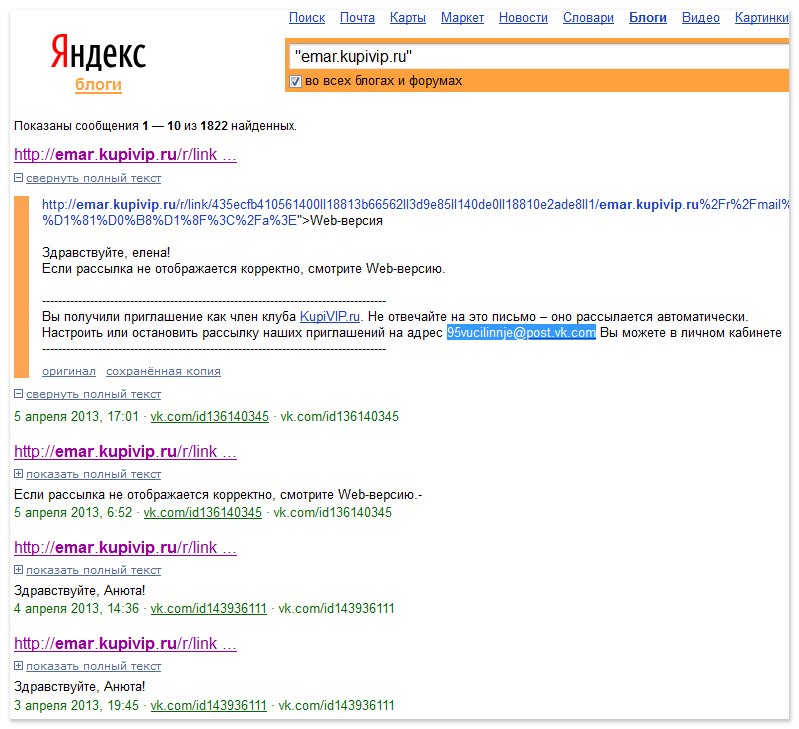799x729 pixels.
Task: Open vk.com/id143936111 link dated 4 апреля 14:36
Action: click(208, 608)
